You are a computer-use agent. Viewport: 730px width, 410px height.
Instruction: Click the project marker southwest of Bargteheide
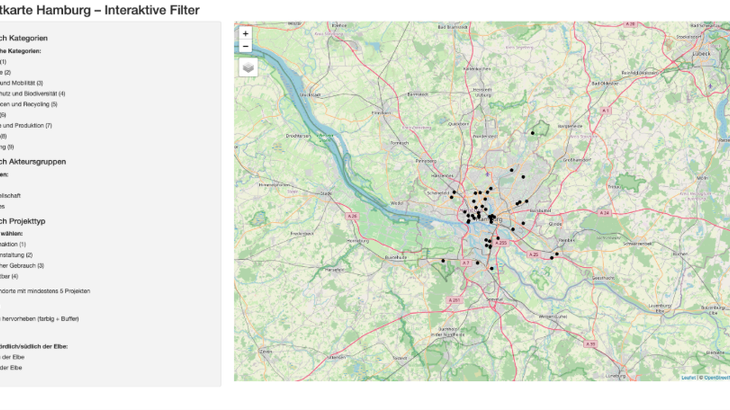click(x=533, y=133)
